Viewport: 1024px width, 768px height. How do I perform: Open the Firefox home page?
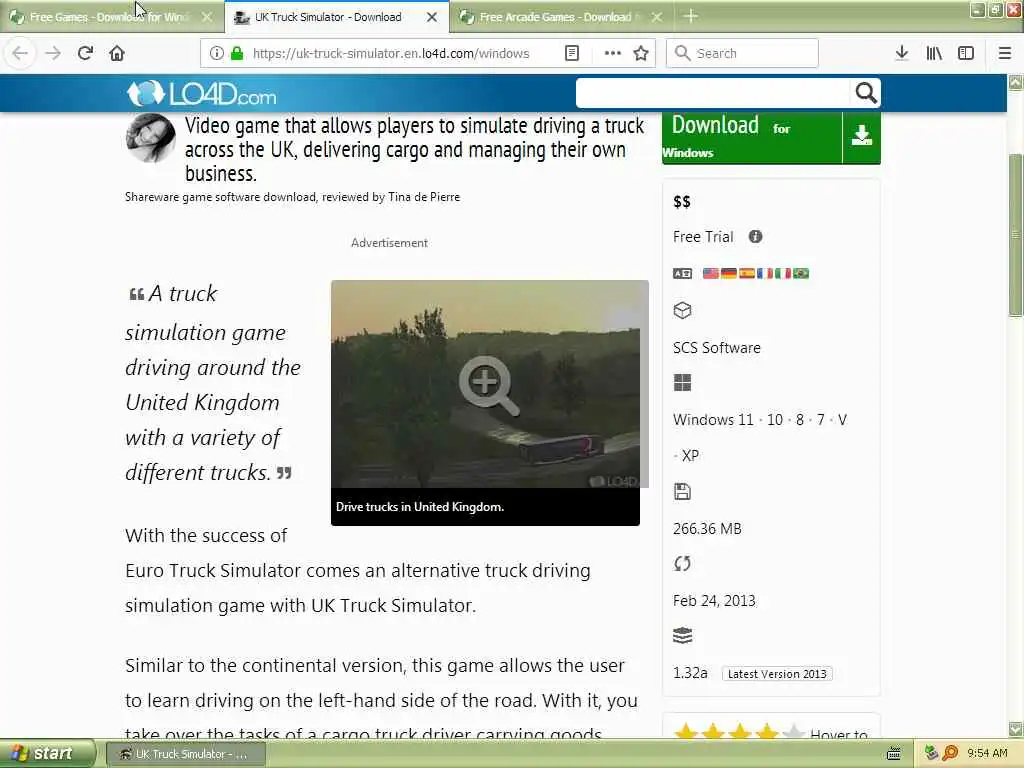[117, 53]
